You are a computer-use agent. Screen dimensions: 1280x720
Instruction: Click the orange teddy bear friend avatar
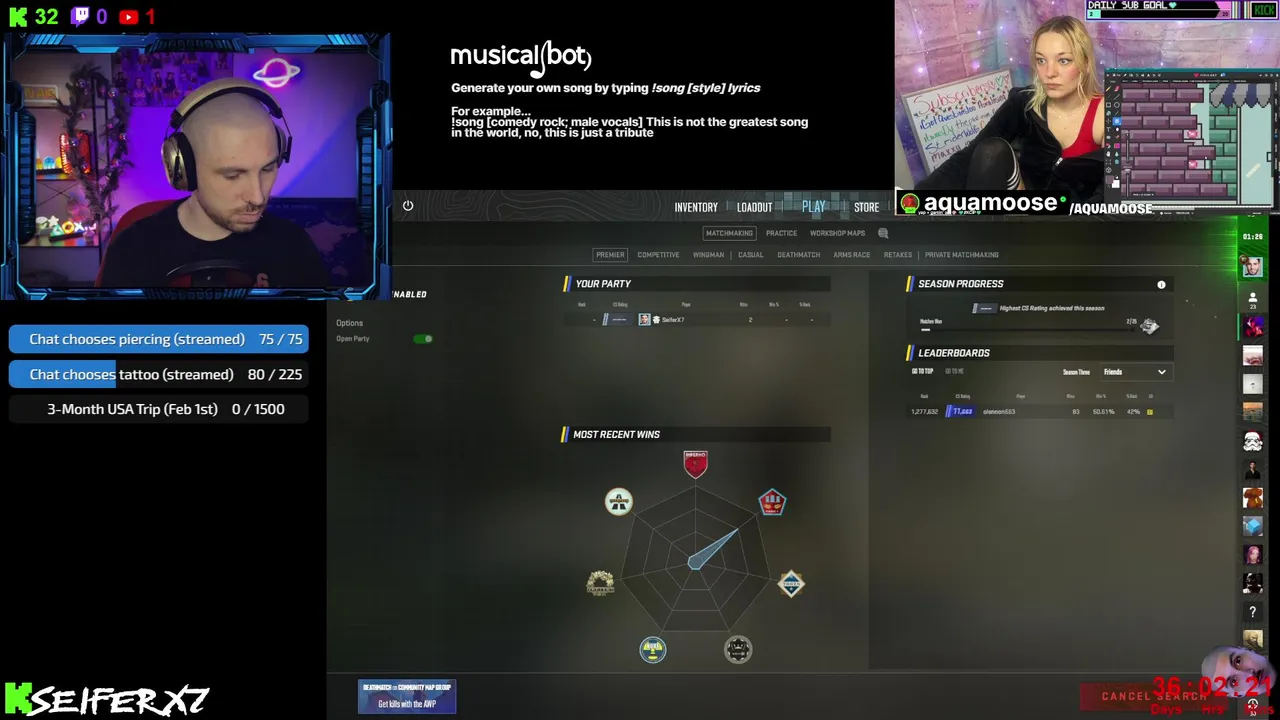click(x=1252, y=497)
